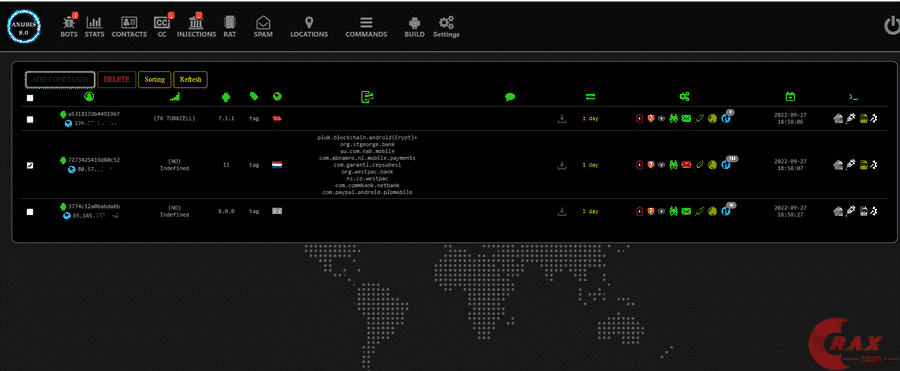Open the INJECTIONS page
The width and height of the screenshot is (900, 371).
[x=196, y=26]
